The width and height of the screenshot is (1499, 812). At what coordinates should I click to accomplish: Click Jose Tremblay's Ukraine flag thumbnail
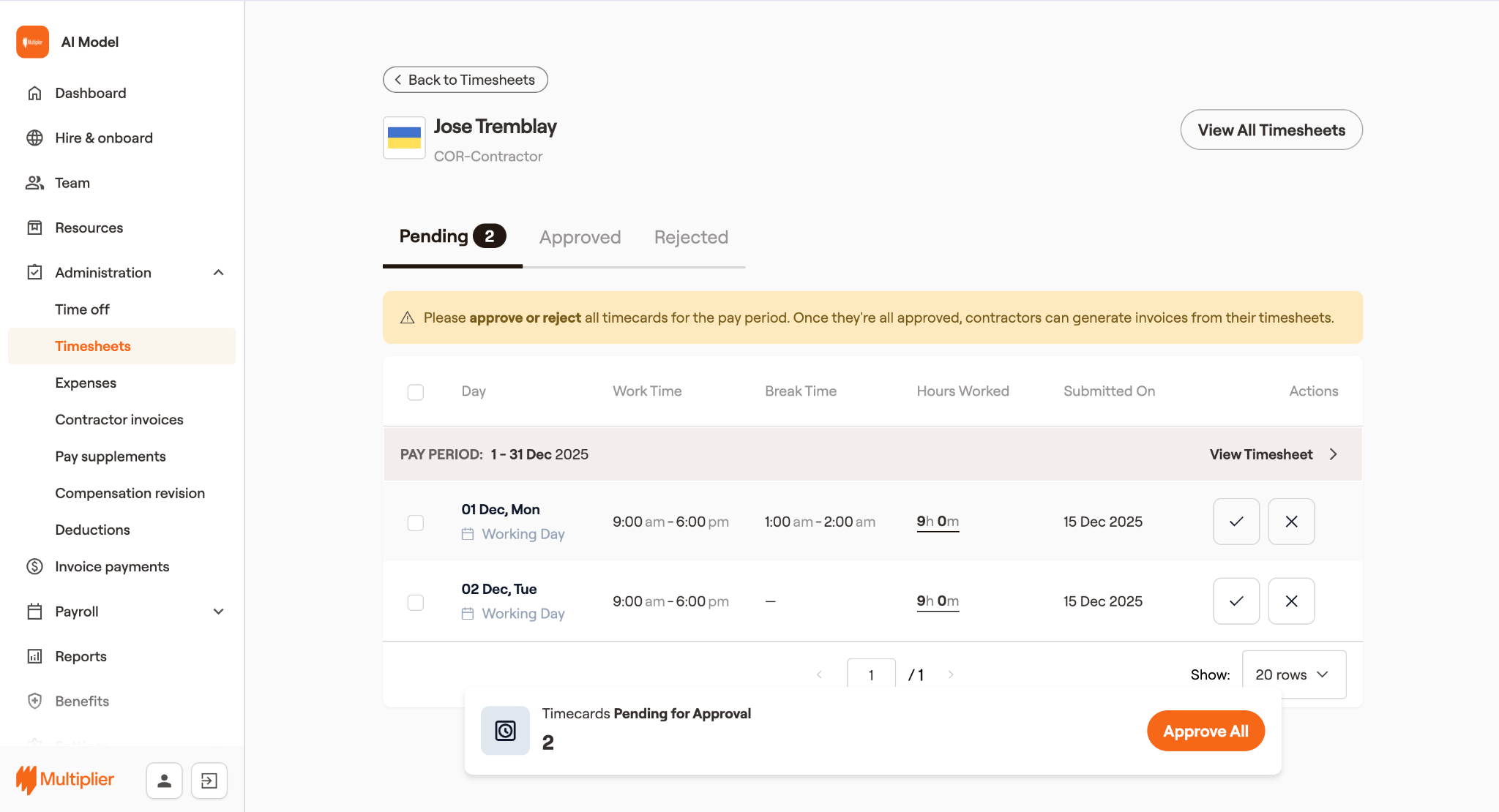[x=404, y=138]
